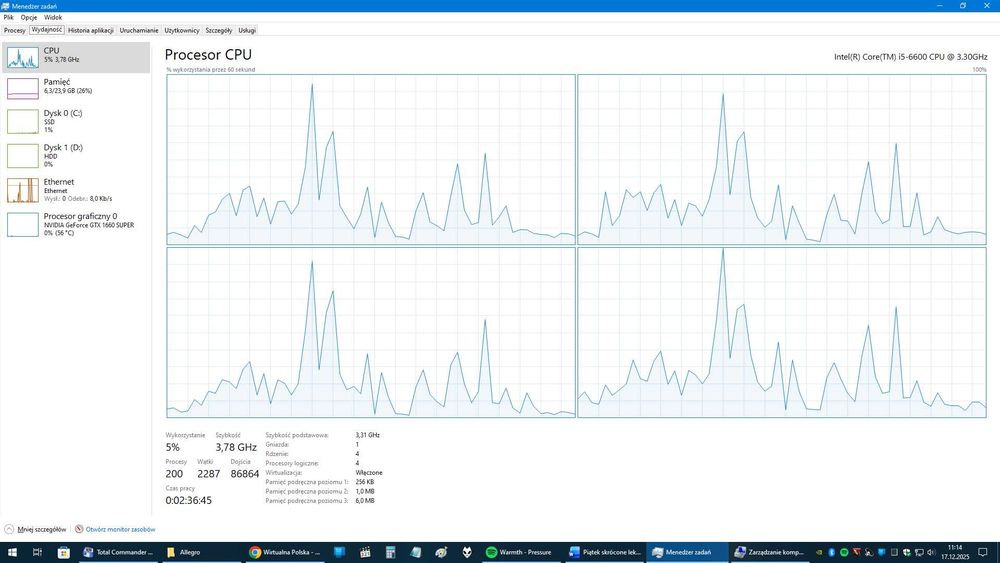The height and width of the screenshot is (563, 1000).
Task: Open the notification center icon
Action: [x=983, y=552]
